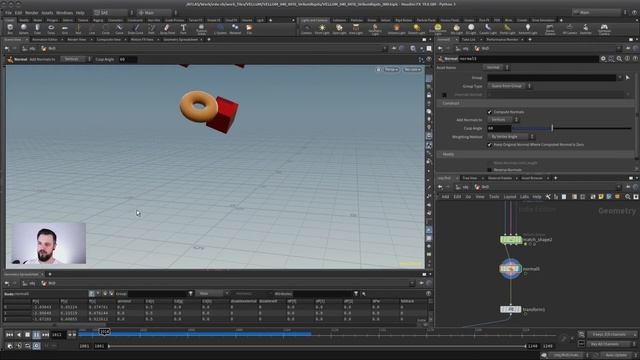The image size is (640, 360).
Task: Add a Spot Light from the shelf
Action: pos(339,29)
